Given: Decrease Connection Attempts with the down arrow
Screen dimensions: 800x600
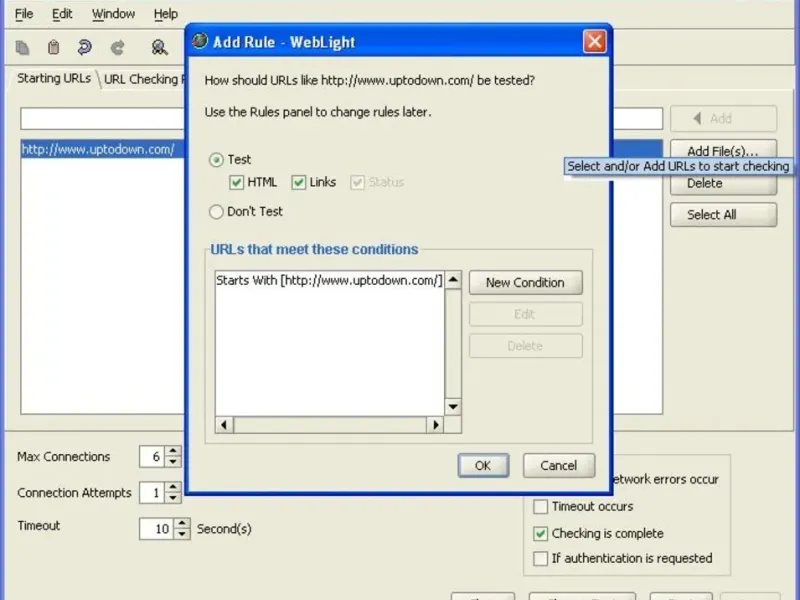Looking at the screenshot, I should pyautogui.click(x=173, y=498).
